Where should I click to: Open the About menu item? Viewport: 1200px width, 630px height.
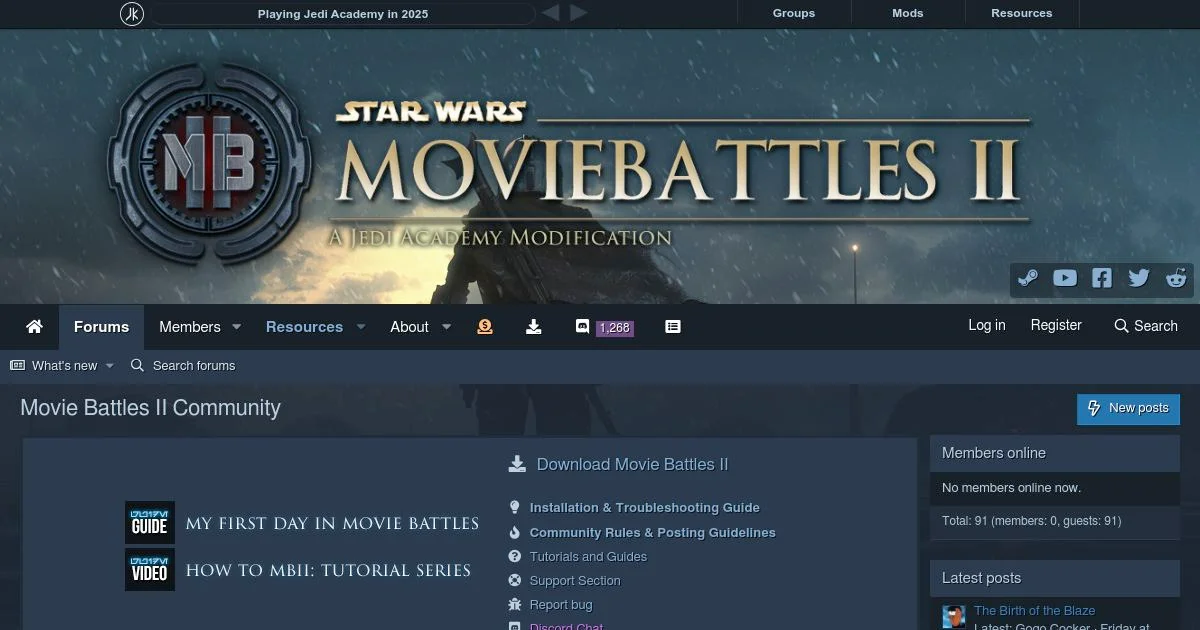409,327
